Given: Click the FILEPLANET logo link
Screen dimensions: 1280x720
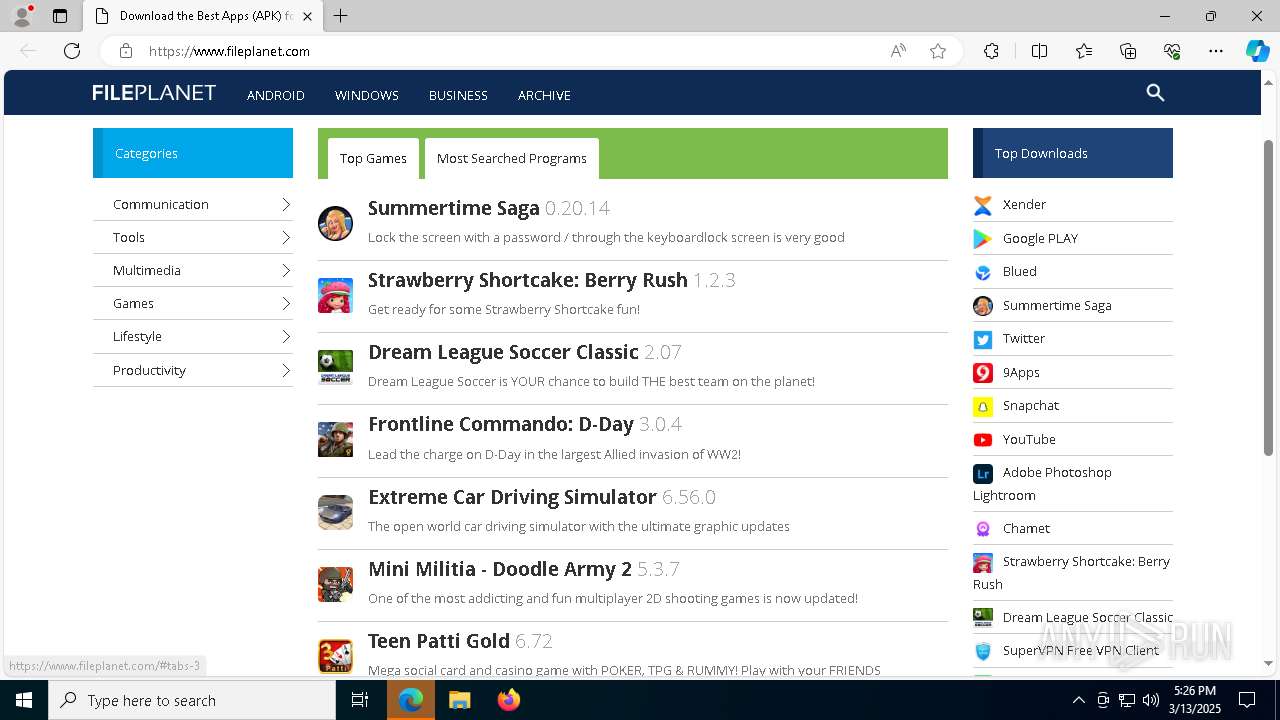Looking at the screenshot, I should click(x=154, y=93).
